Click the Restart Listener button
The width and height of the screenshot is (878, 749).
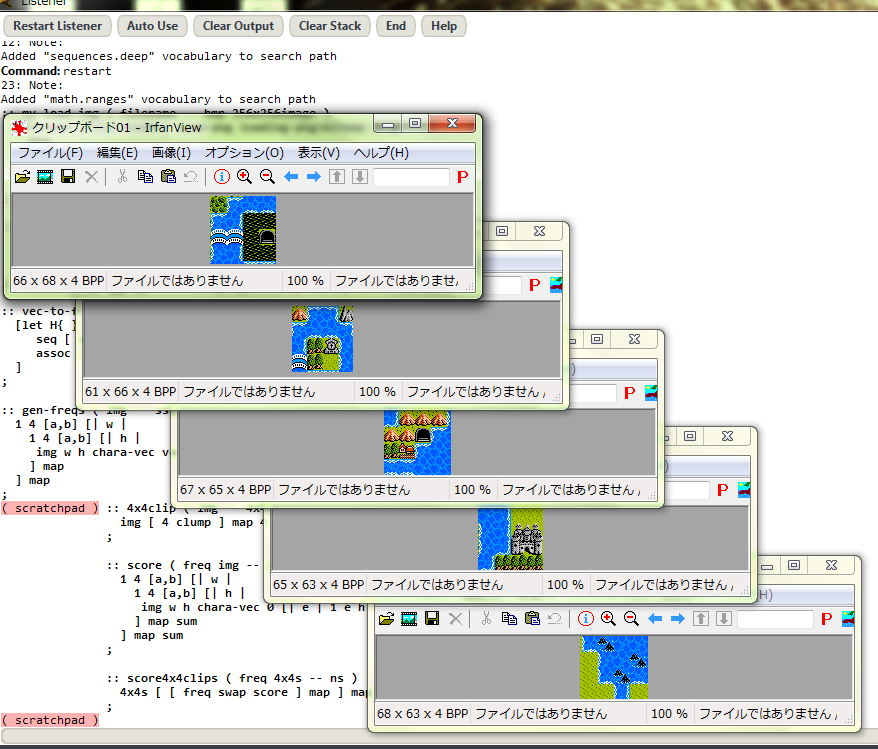point(57,26)
